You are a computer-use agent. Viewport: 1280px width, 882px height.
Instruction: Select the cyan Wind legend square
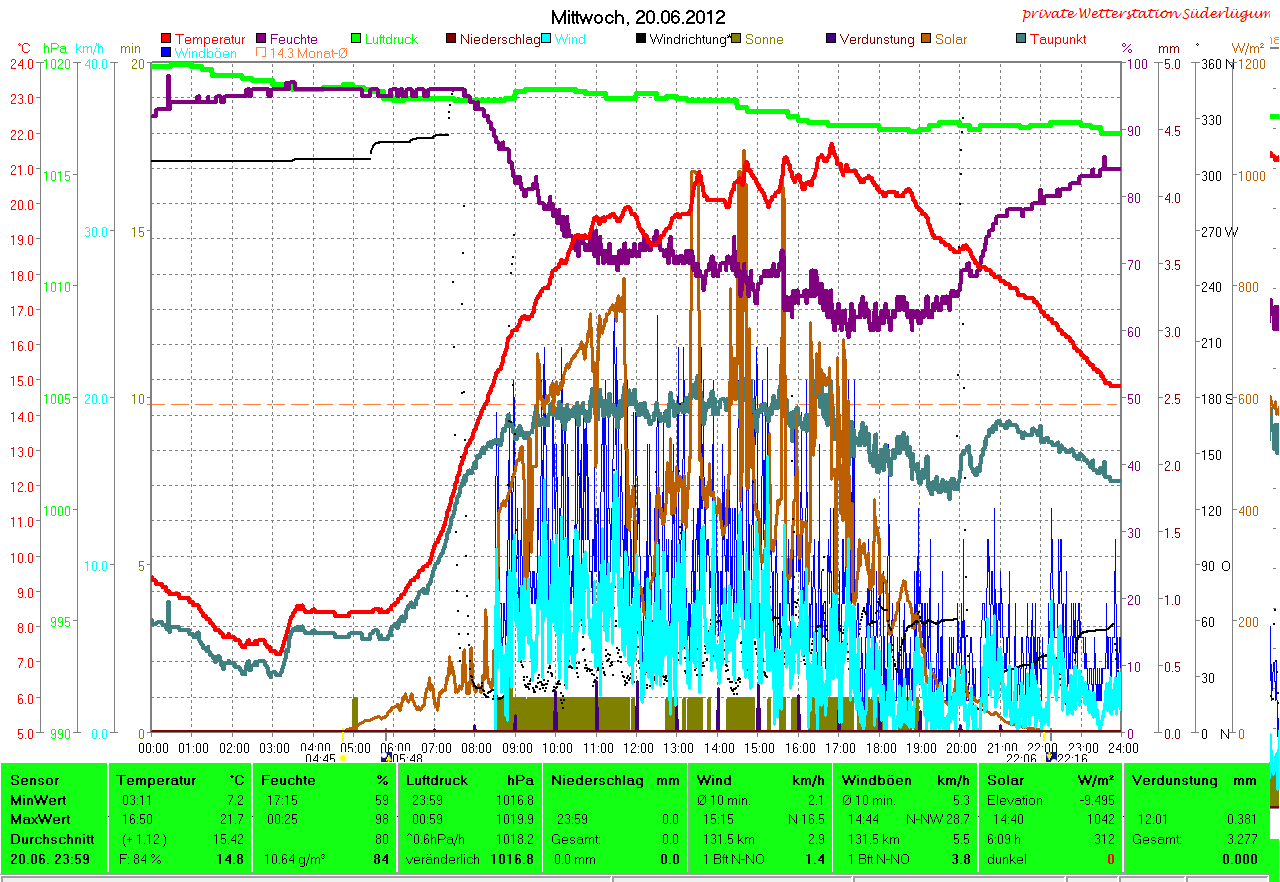click(547, 39)
